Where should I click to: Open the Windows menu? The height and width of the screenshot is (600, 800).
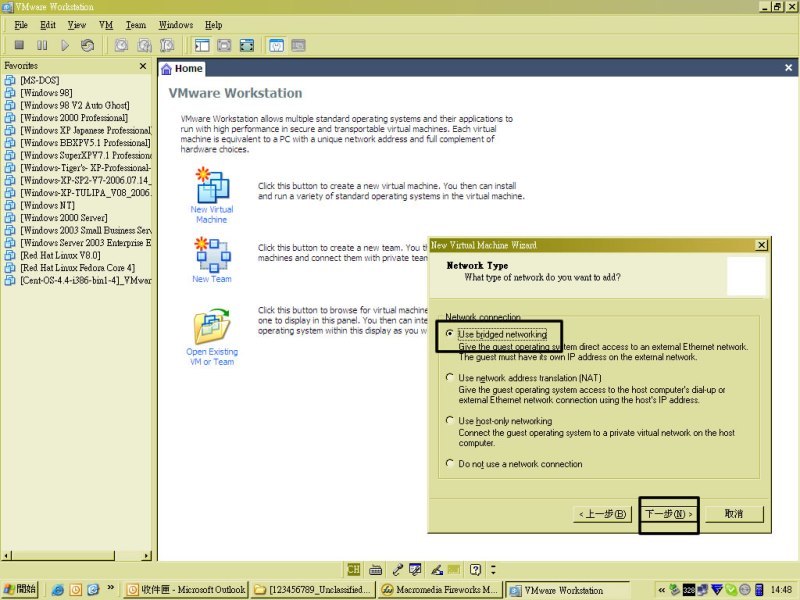(x=176, y=25)
